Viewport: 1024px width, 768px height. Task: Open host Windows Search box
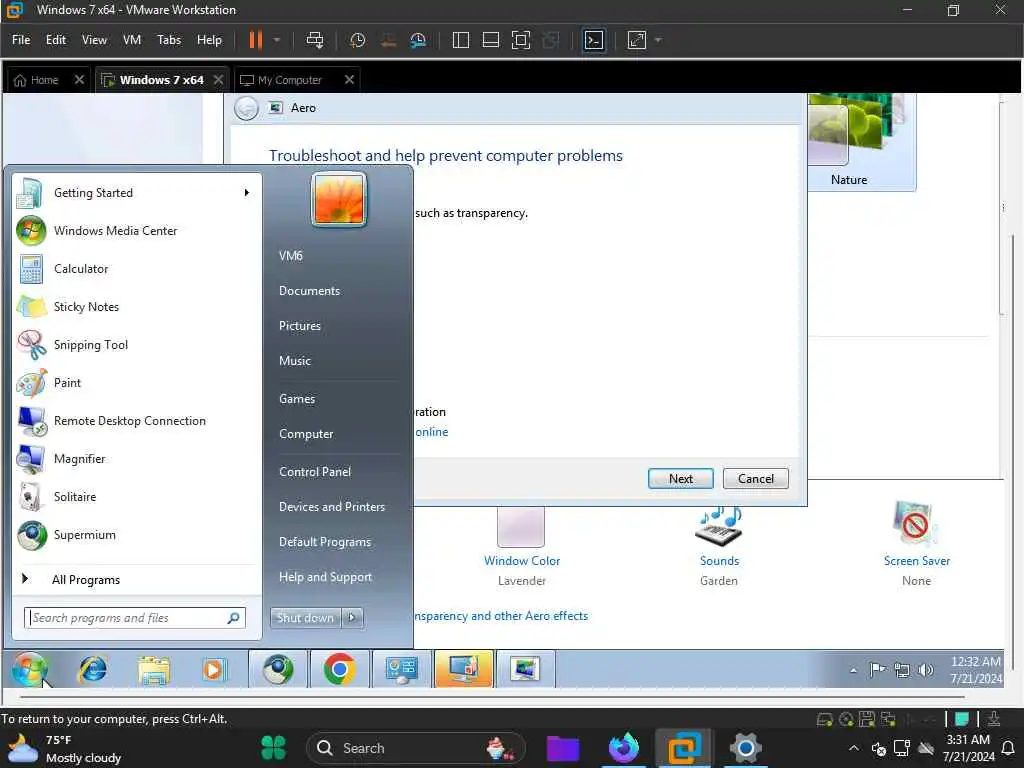[x=416, y=748]
